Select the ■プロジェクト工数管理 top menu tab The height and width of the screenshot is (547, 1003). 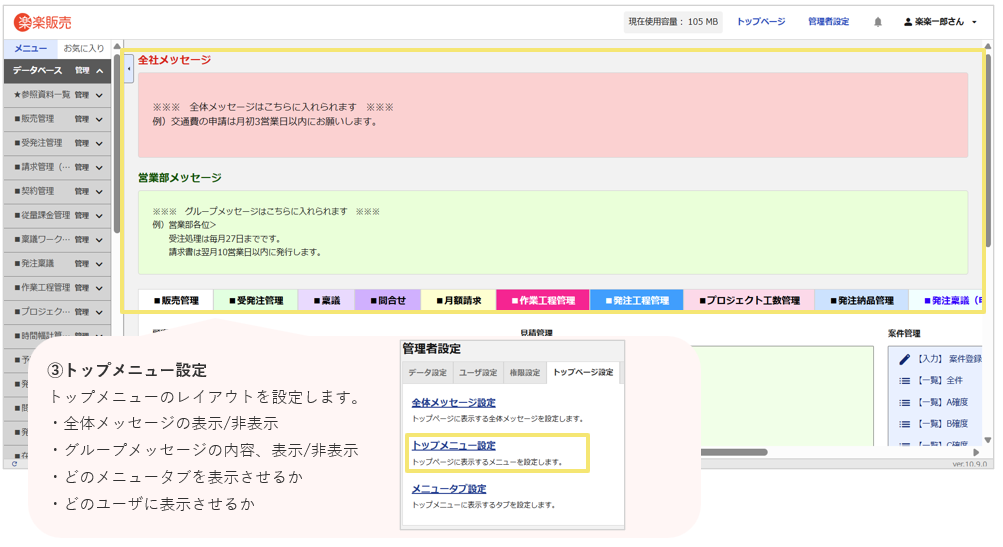[750, 300]
